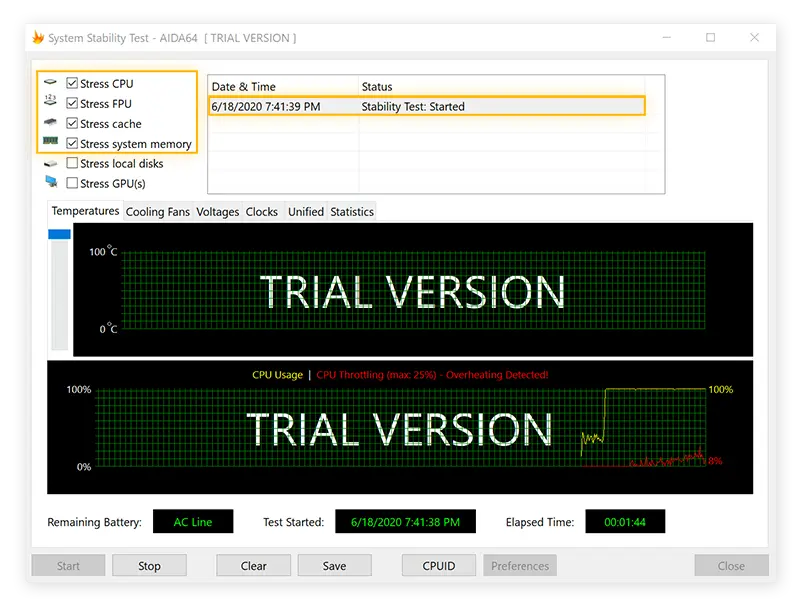The height and width of the screenshot is (607, 800).
Task: Enable the Stress local disks checkbox
Action: tap(72, 163)
